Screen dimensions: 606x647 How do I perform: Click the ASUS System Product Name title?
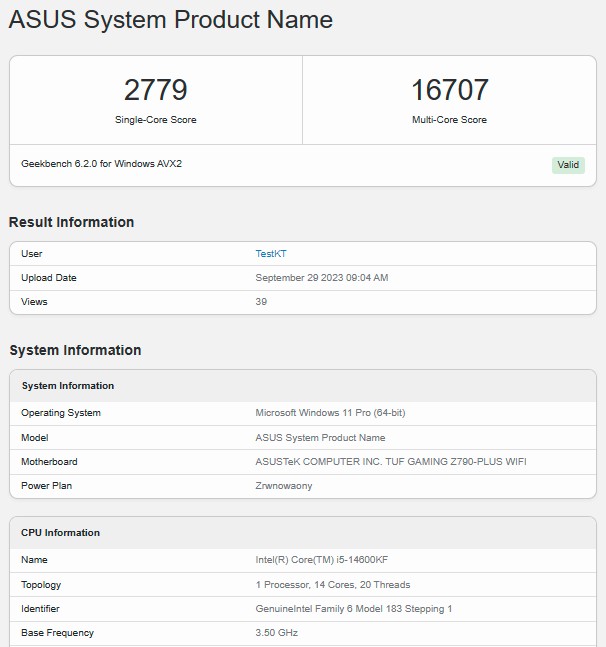[x=171, y=20]
